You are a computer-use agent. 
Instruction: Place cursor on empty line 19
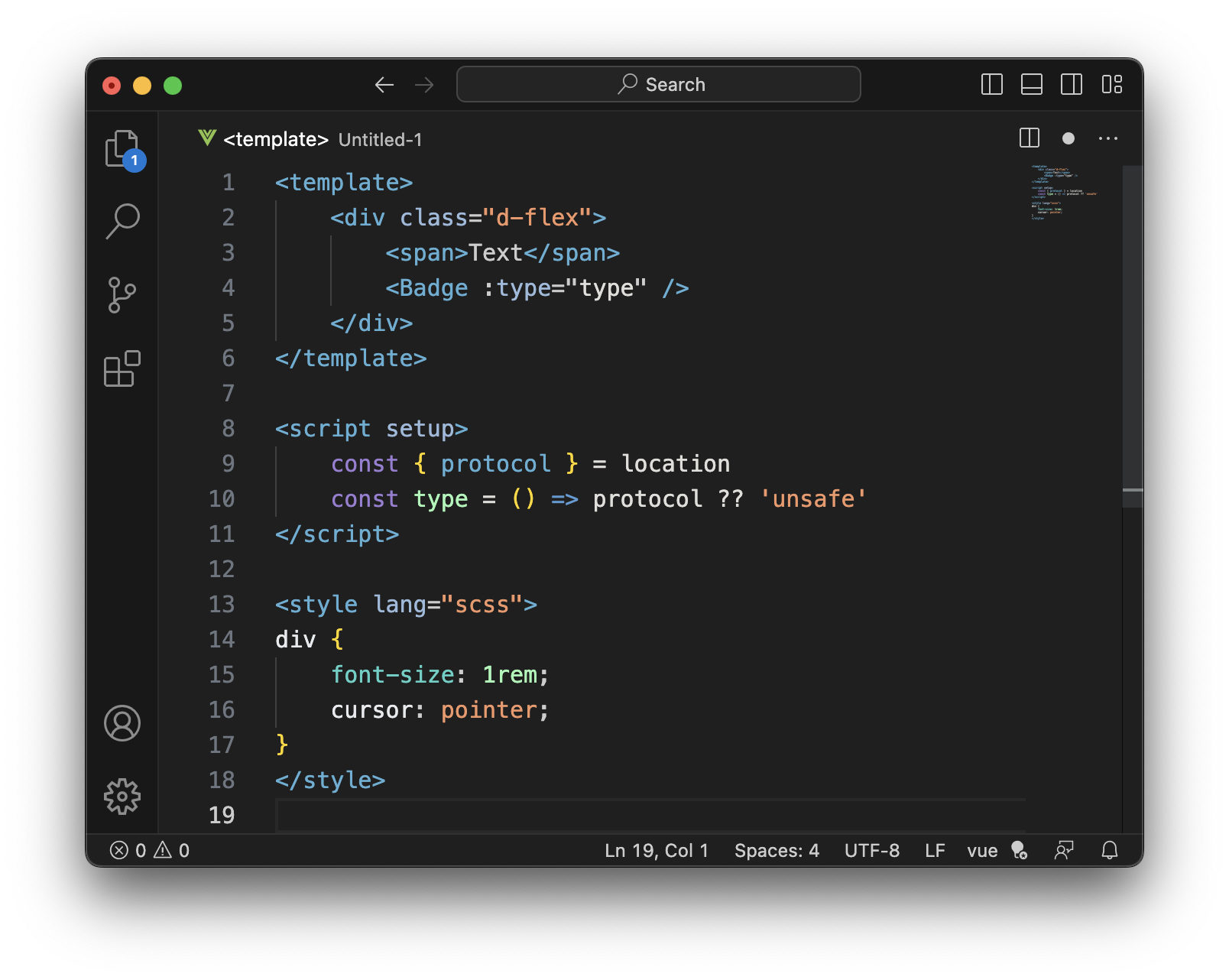tap(650, 816)
